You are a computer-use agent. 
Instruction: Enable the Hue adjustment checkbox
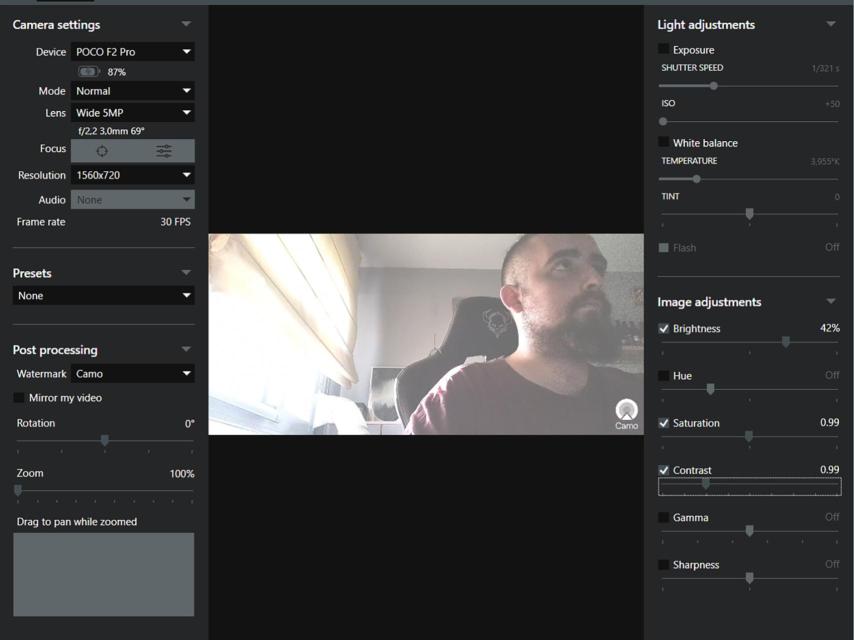664,375
